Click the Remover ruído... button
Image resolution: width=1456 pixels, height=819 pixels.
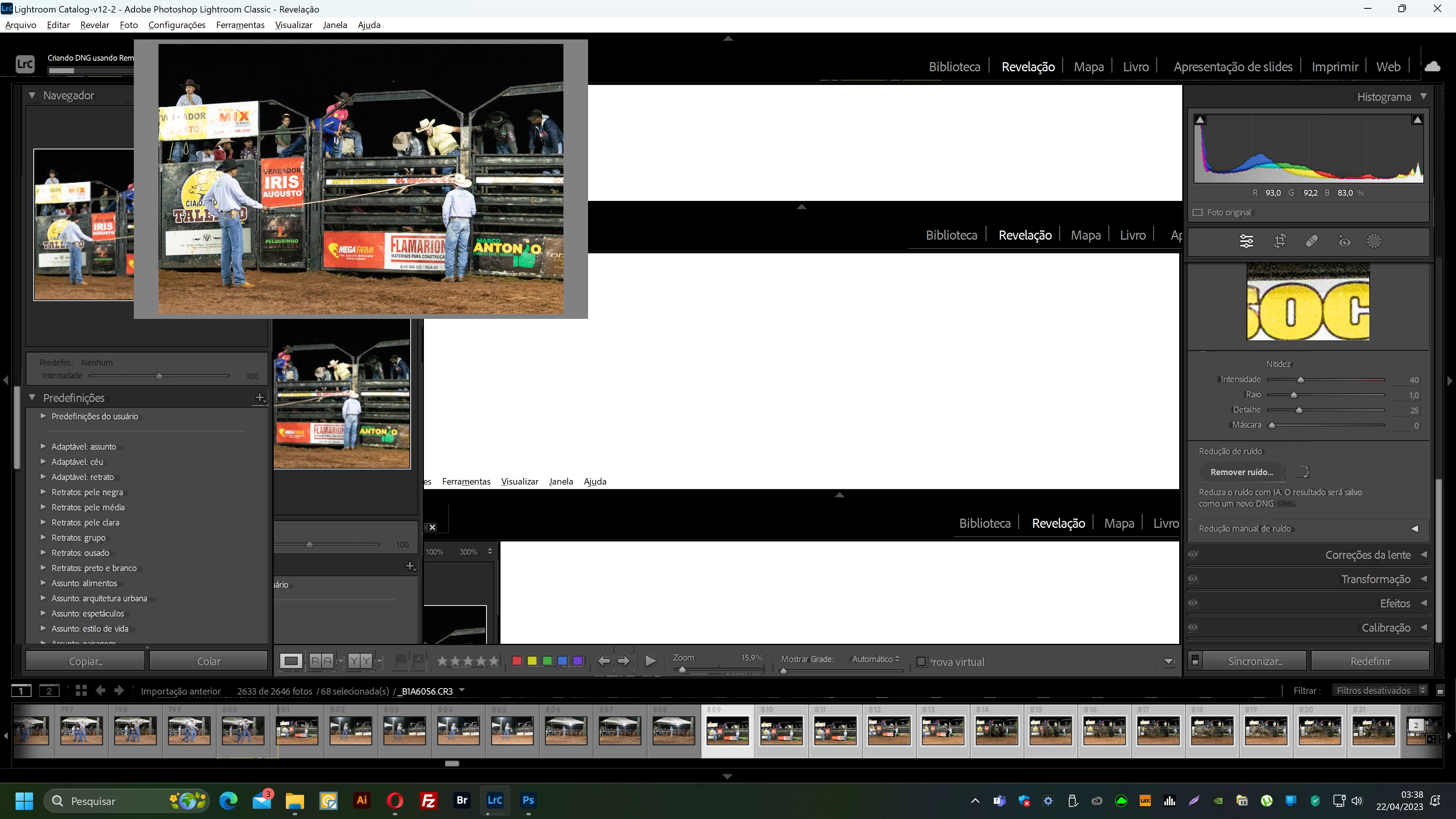click(x=1242, y=472)
